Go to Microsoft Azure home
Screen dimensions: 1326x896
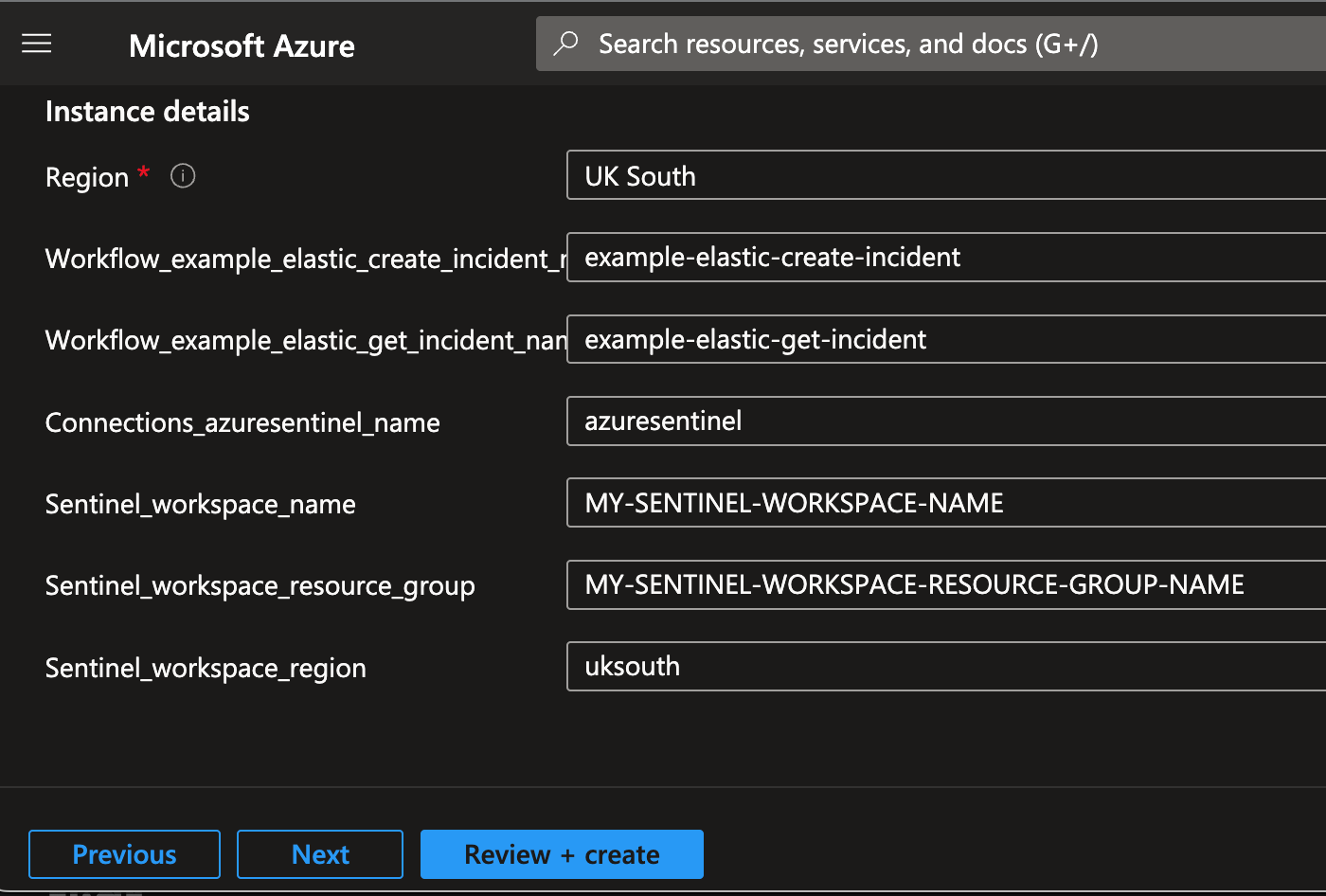point(242,45)
